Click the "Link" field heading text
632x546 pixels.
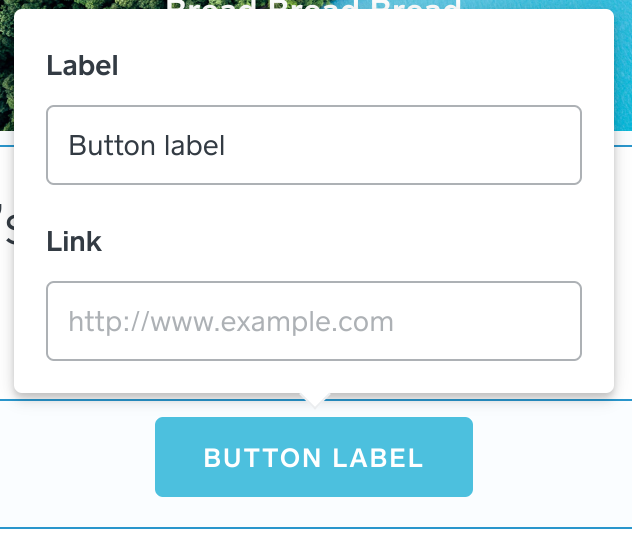pos(75,242)
